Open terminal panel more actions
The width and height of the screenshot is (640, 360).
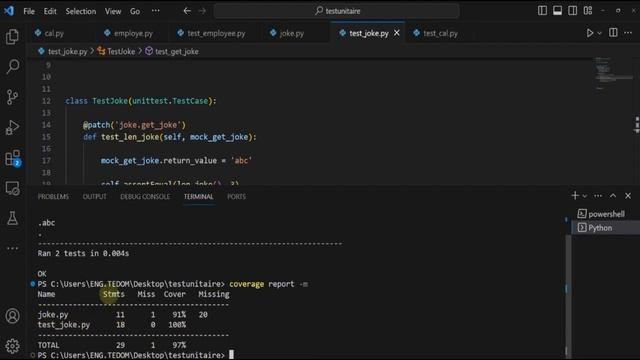598,196
